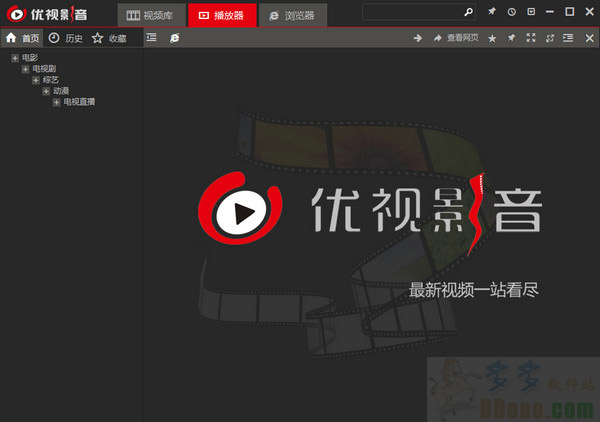Switch to the 视频库 tab
This screenshot has height=422, width=600.
click(152, 15)
